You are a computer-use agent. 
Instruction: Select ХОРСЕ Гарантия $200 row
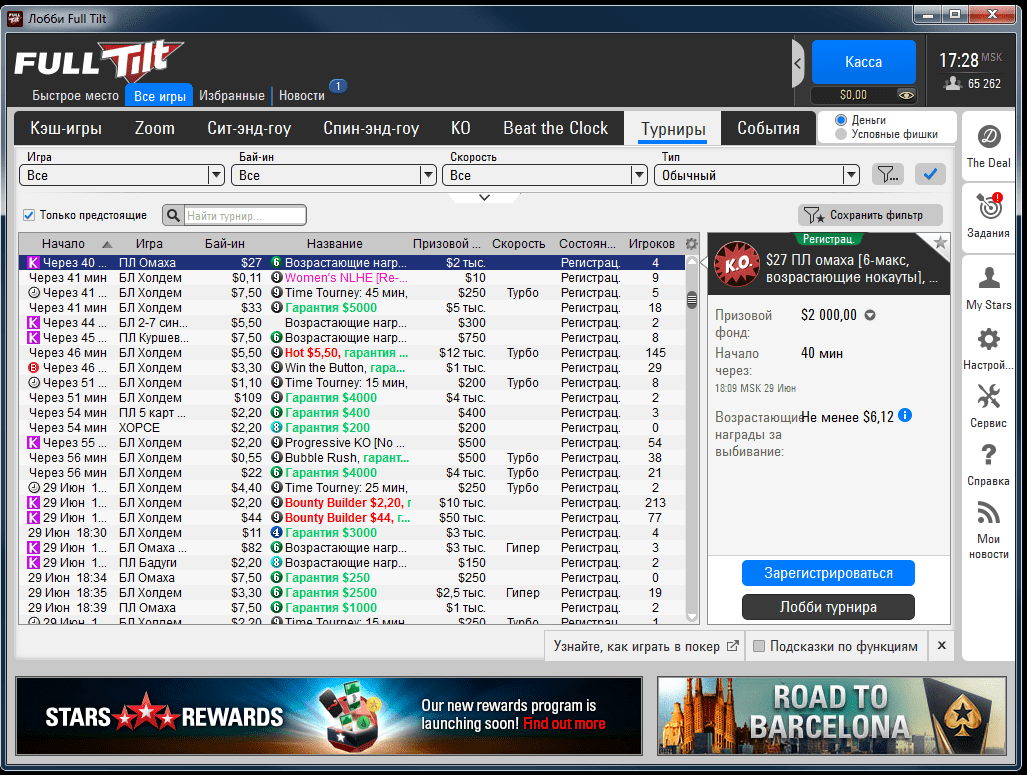pyautogui.click(x=352, y=428)
